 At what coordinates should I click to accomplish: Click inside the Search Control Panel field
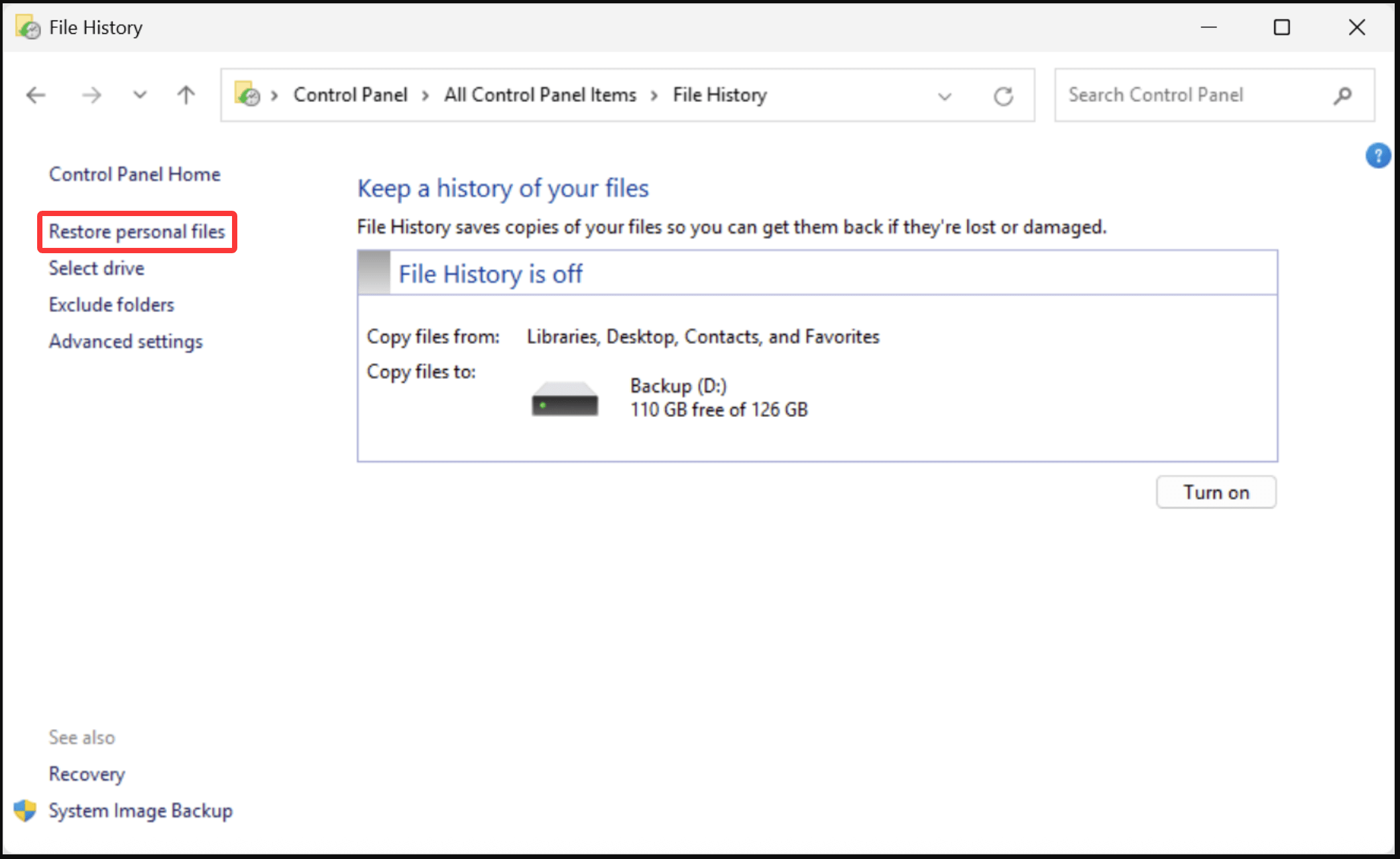[x=1187, y=95]
